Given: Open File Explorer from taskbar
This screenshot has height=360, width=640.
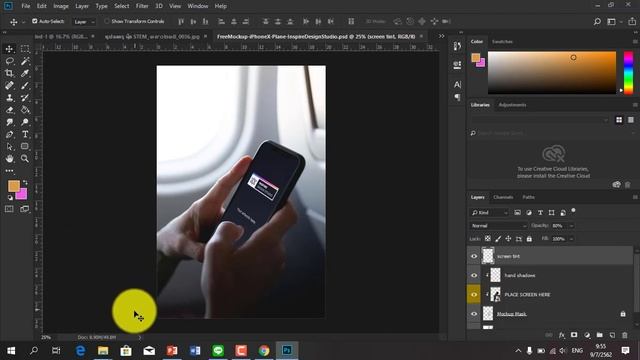Looking at the screenshot, I should pos(103,351).
